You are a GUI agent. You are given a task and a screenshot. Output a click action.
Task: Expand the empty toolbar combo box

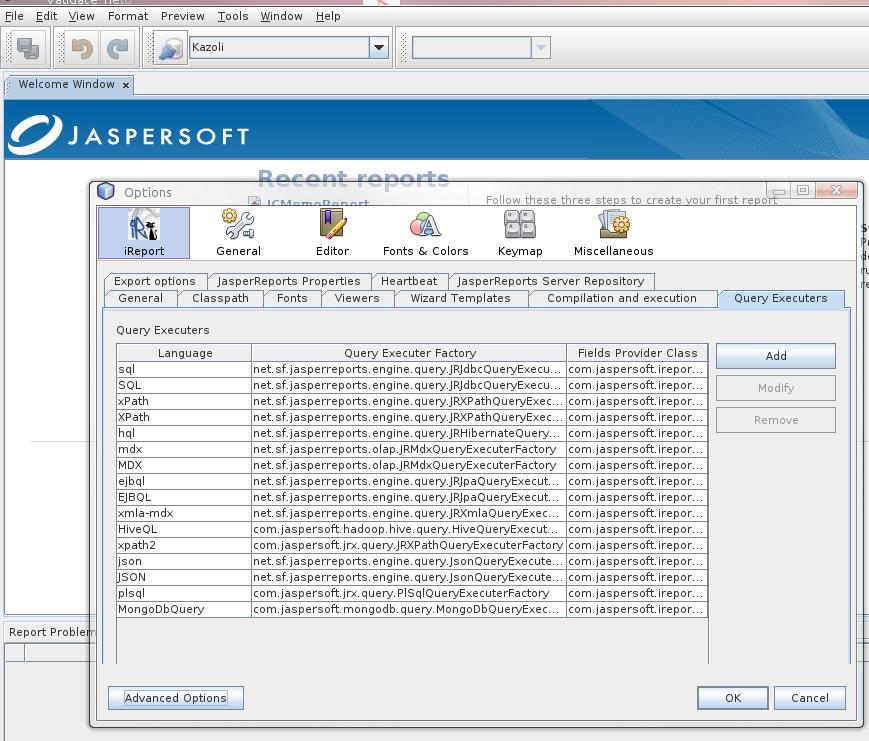point(541,48)
